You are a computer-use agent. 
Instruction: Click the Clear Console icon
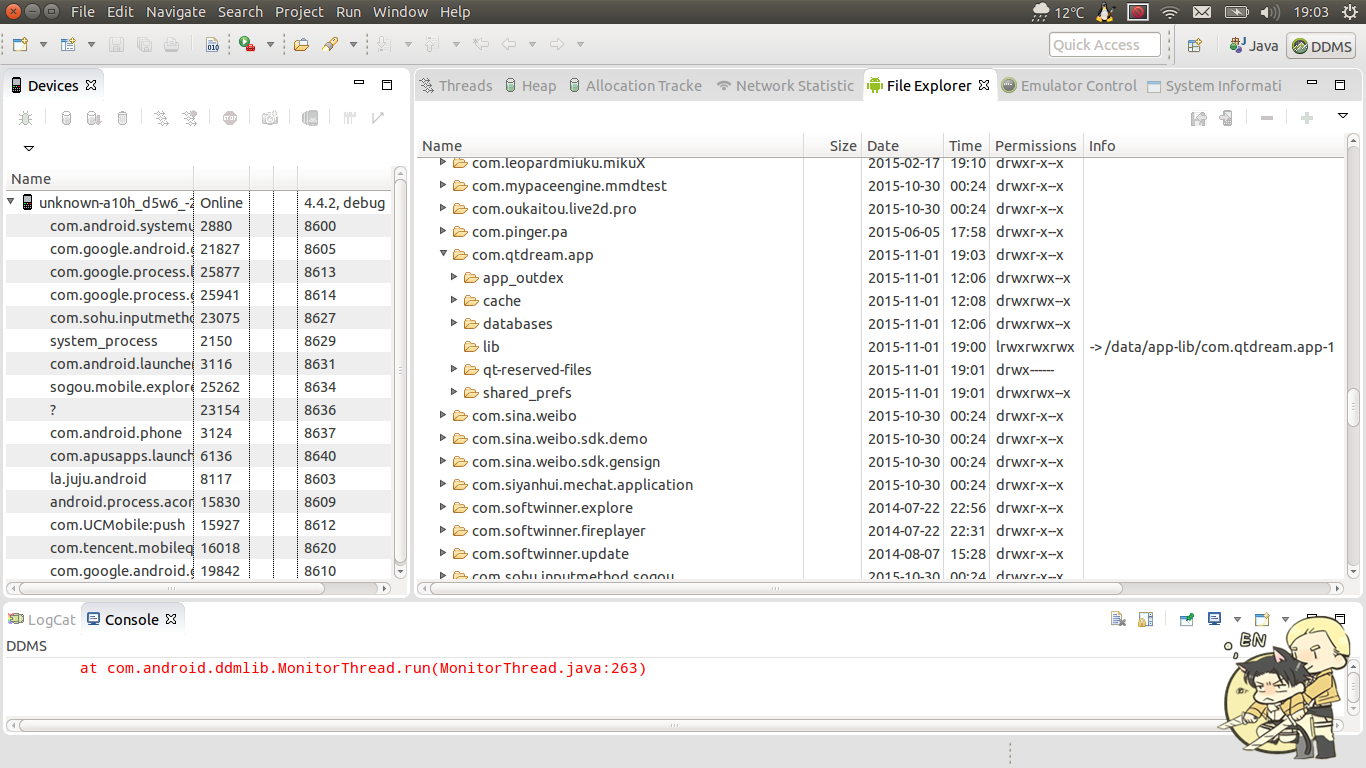tap(1118, 619)
